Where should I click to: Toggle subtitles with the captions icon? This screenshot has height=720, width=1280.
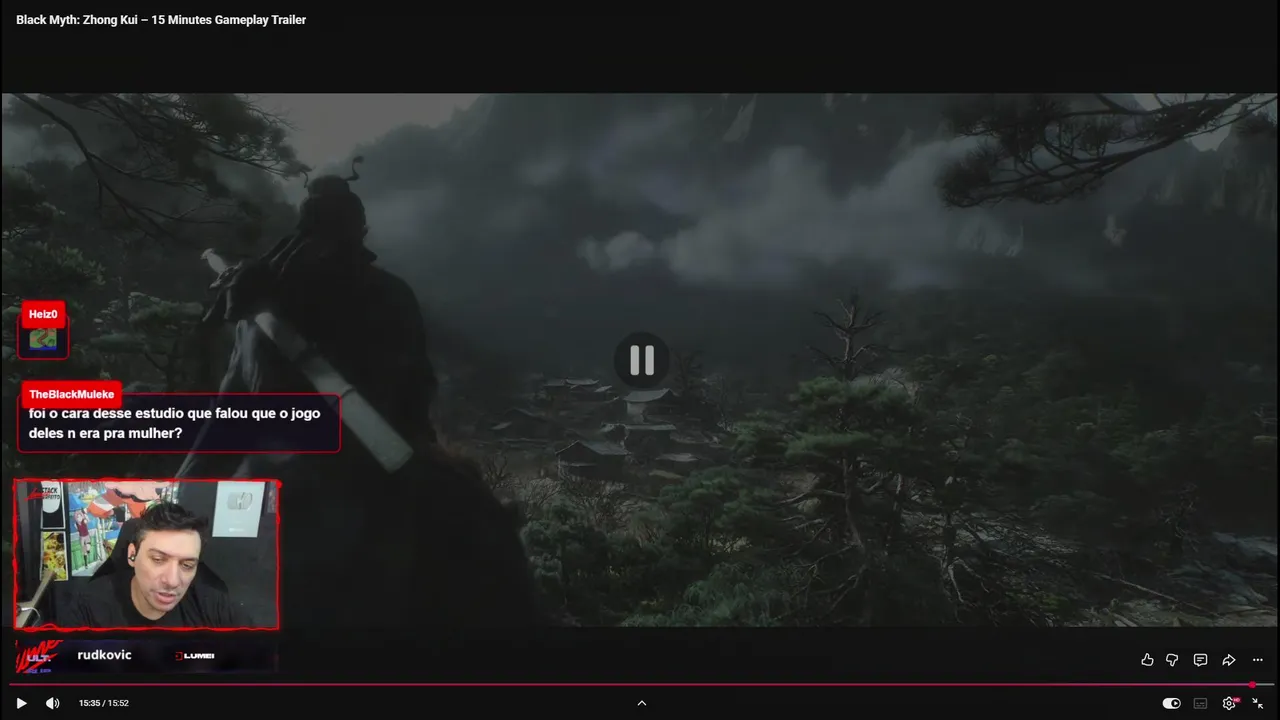coord(1200,703)
